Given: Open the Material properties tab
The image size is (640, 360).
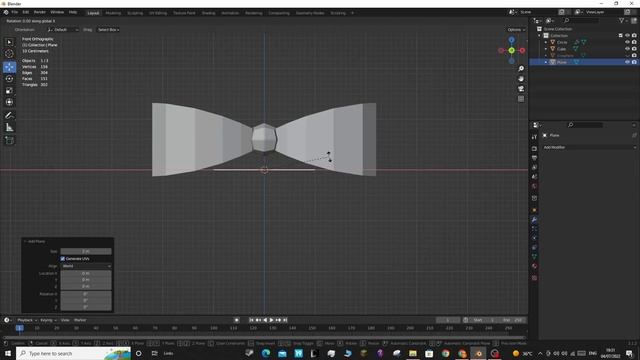Looking at the screenshot, I should click(x=534, y=266).
